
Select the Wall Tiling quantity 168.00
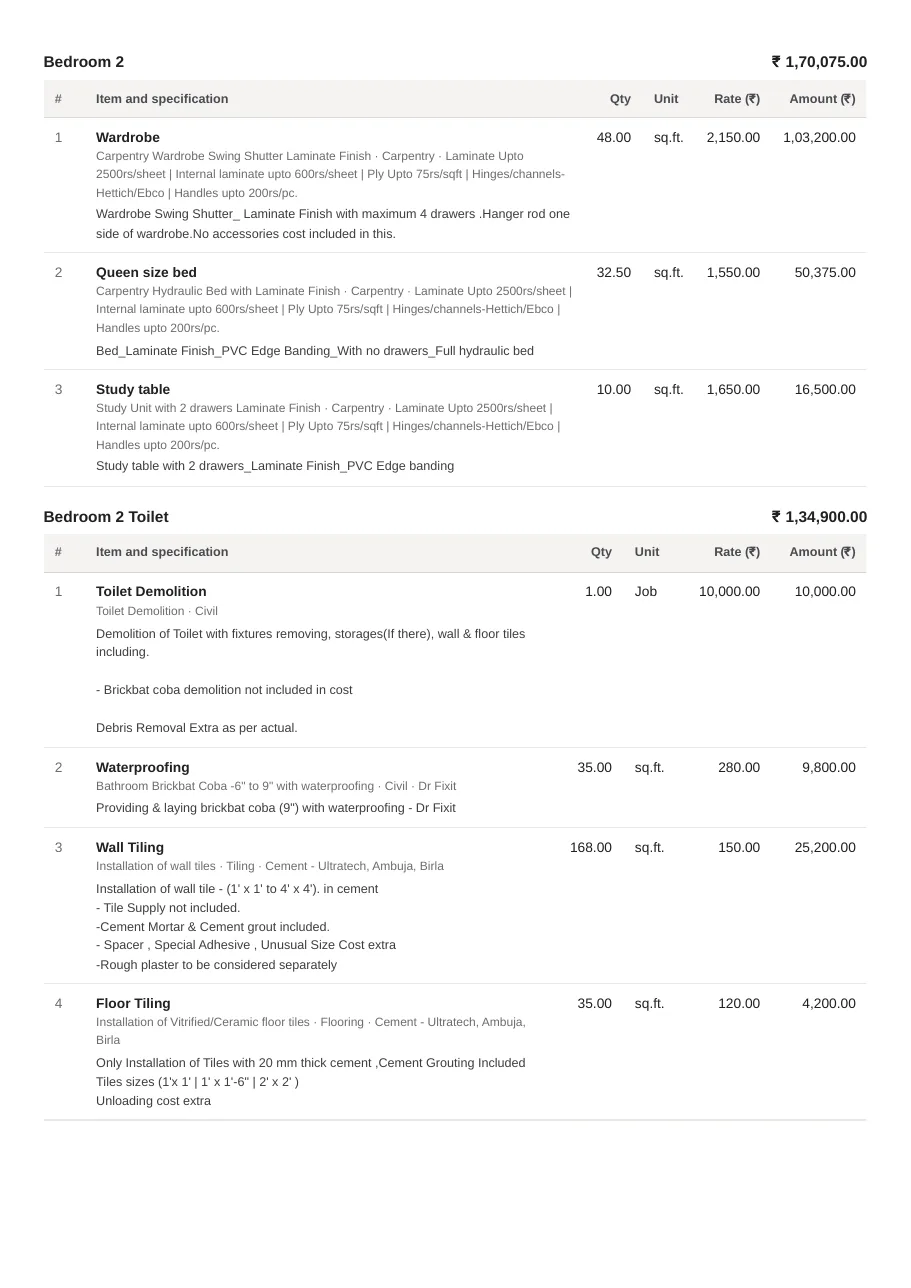591,847
